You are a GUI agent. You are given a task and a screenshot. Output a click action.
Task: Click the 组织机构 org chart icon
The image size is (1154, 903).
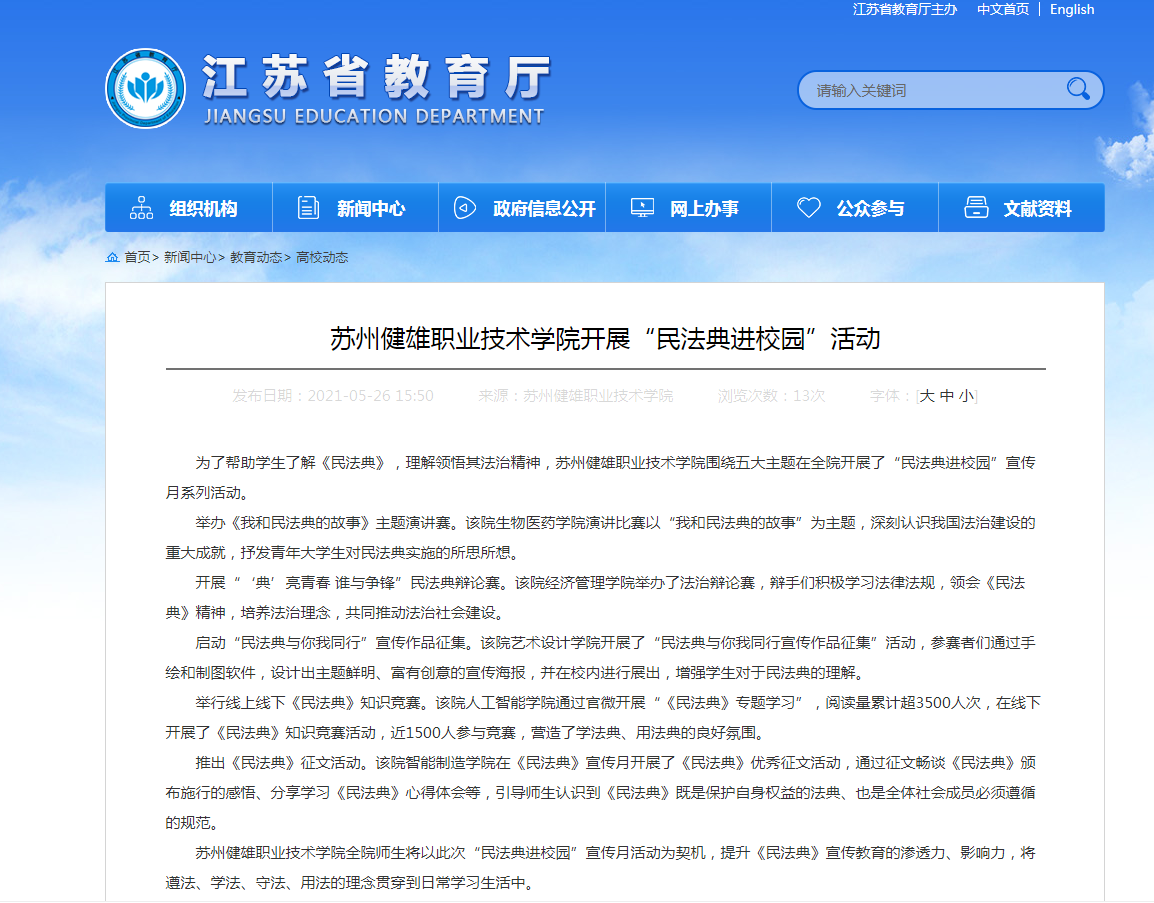[142, 208]
